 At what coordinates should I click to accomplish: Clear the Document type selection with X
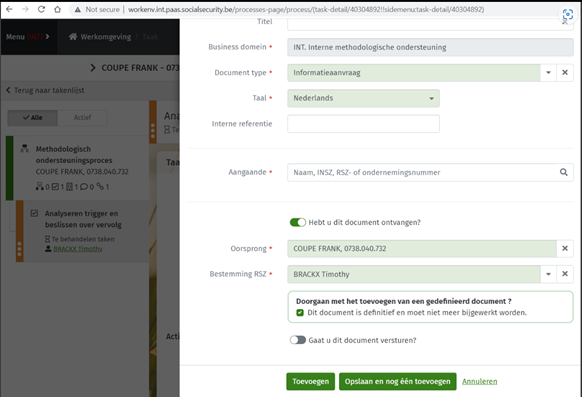pos(565,72)
